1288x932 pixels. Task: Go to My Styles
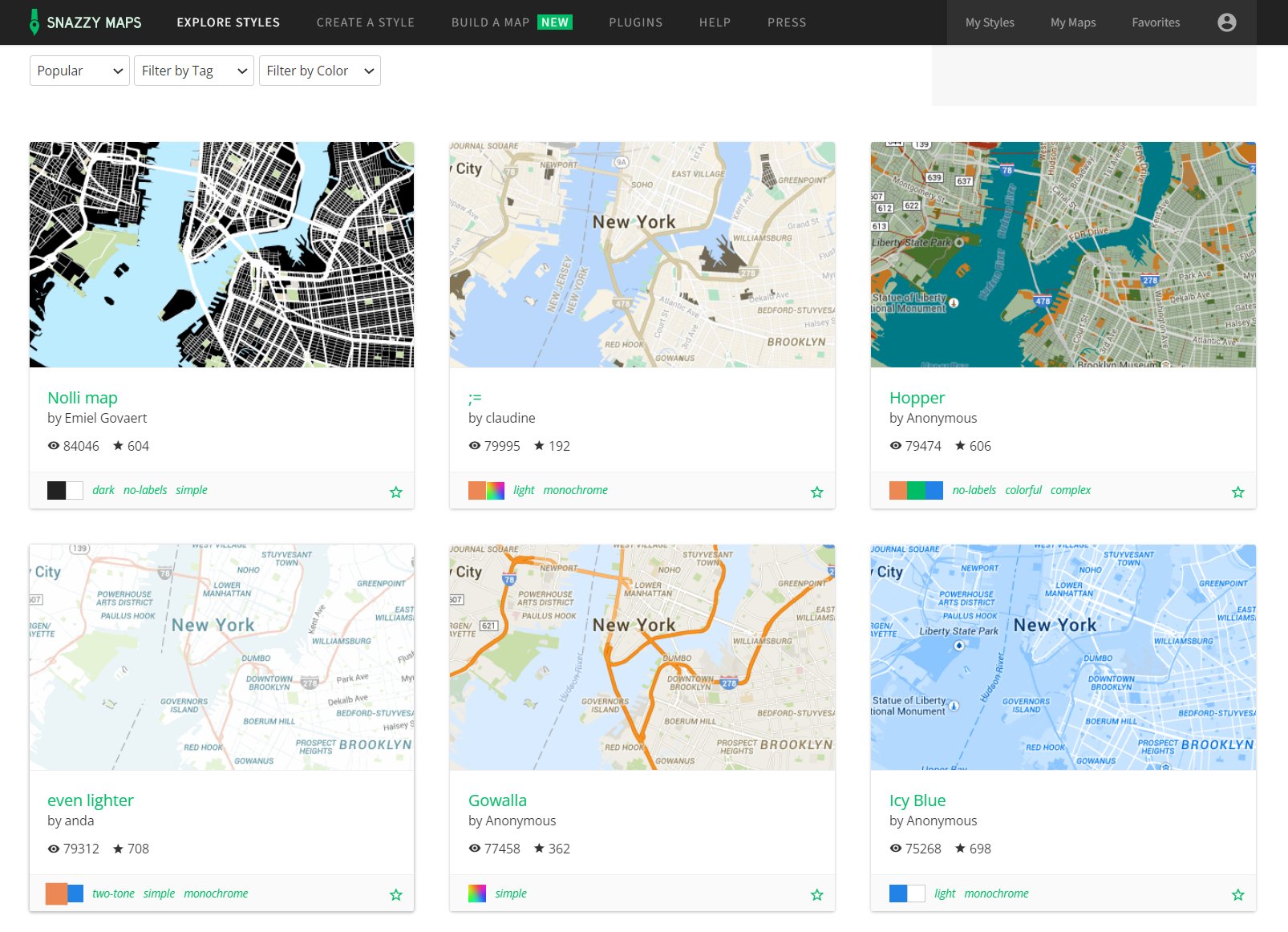coord(990,22)
